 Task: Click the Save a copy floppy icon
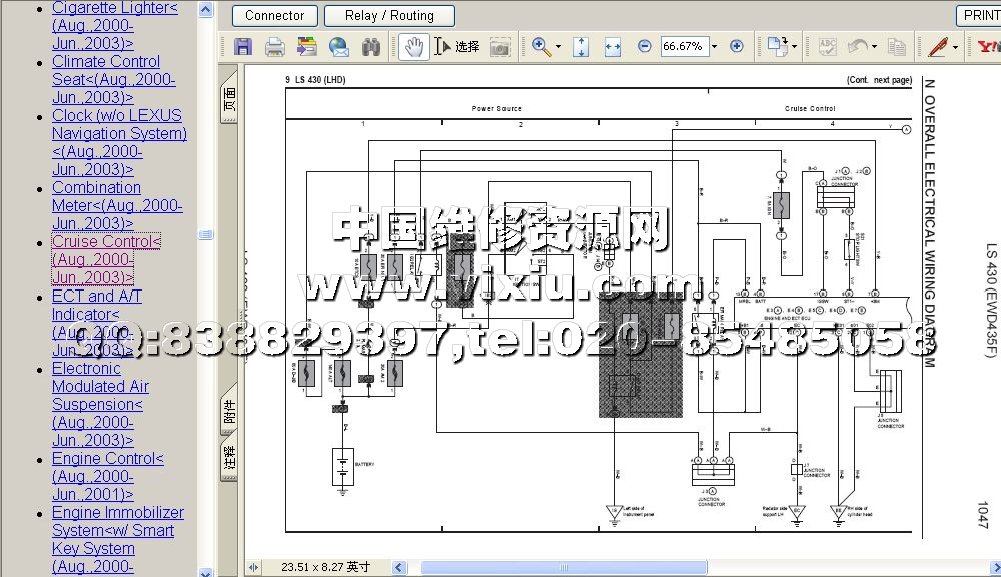coord(243,47)
